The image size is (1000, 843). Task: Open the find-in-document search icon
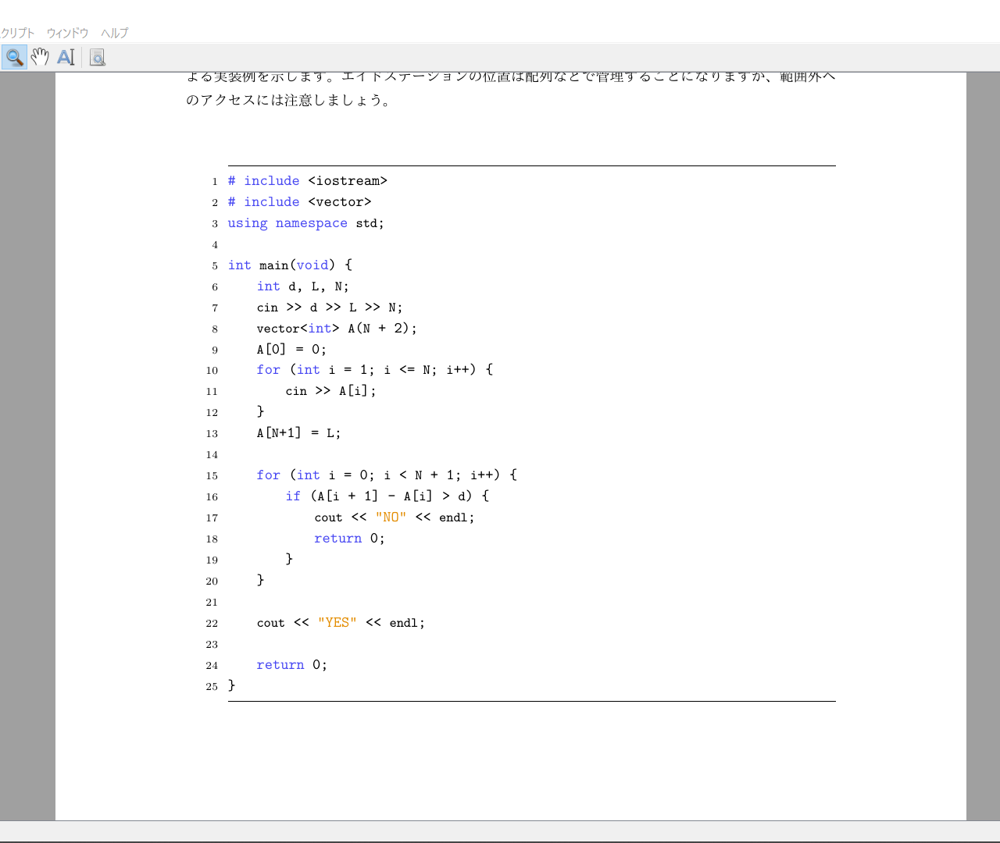coord(97,57)
